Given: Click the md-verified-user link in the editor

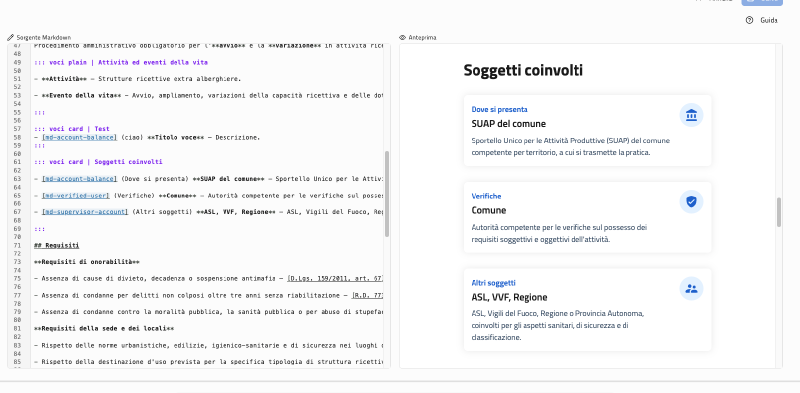Looking at the screenshot, I should (x=76, y=195).
